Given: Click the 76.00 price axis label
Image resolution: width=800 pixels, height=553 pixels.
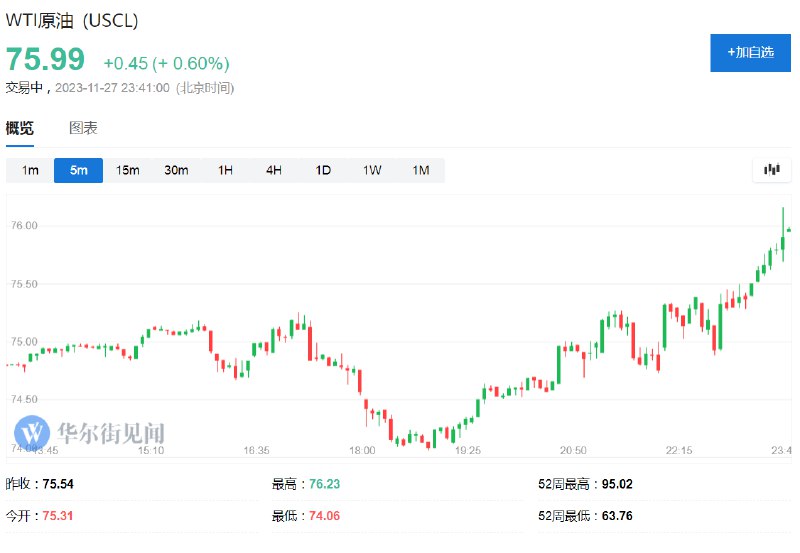Looking at the screenshot, I should (24, 225).
